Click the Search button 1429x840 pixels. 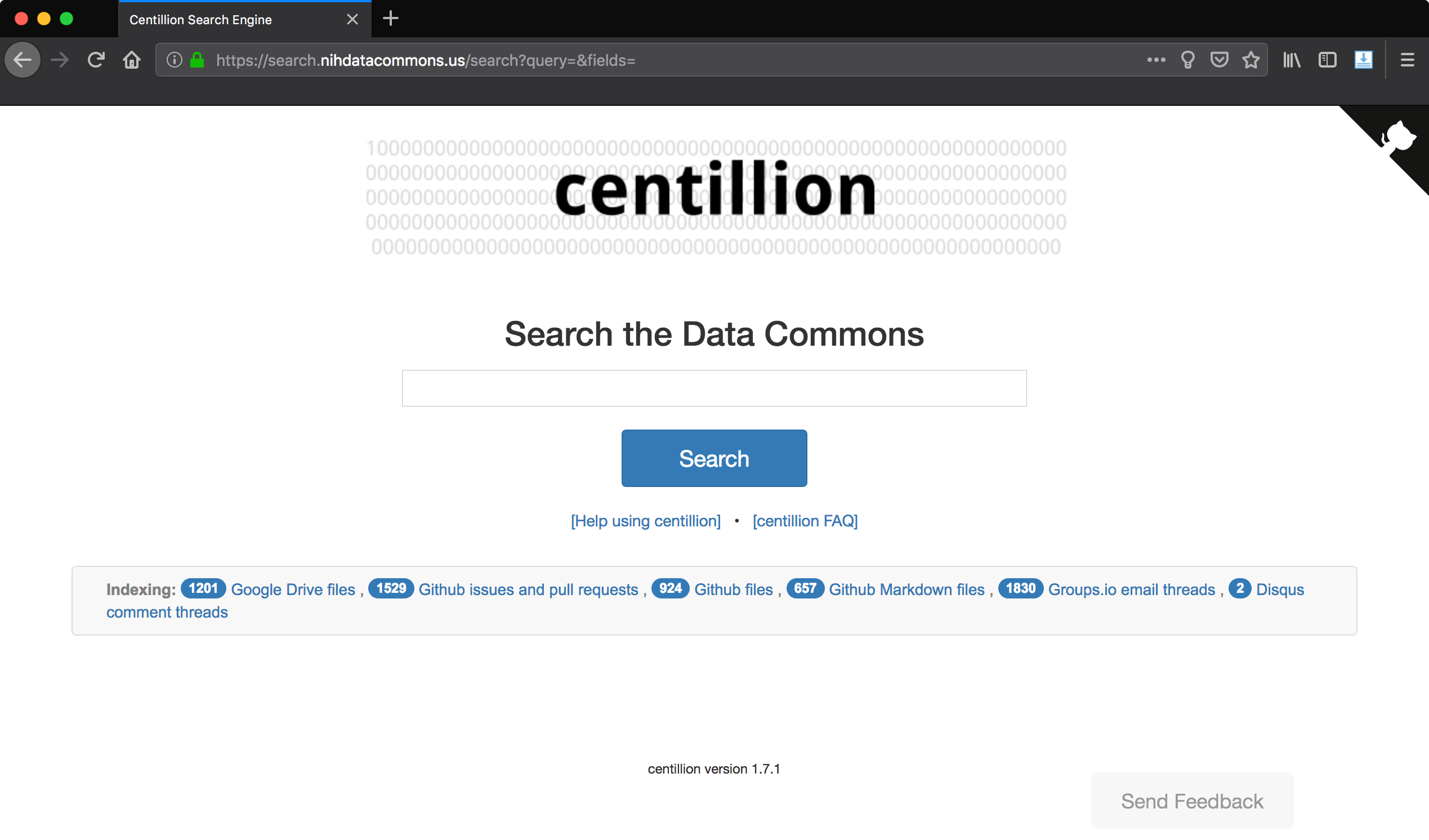(714, 458)
